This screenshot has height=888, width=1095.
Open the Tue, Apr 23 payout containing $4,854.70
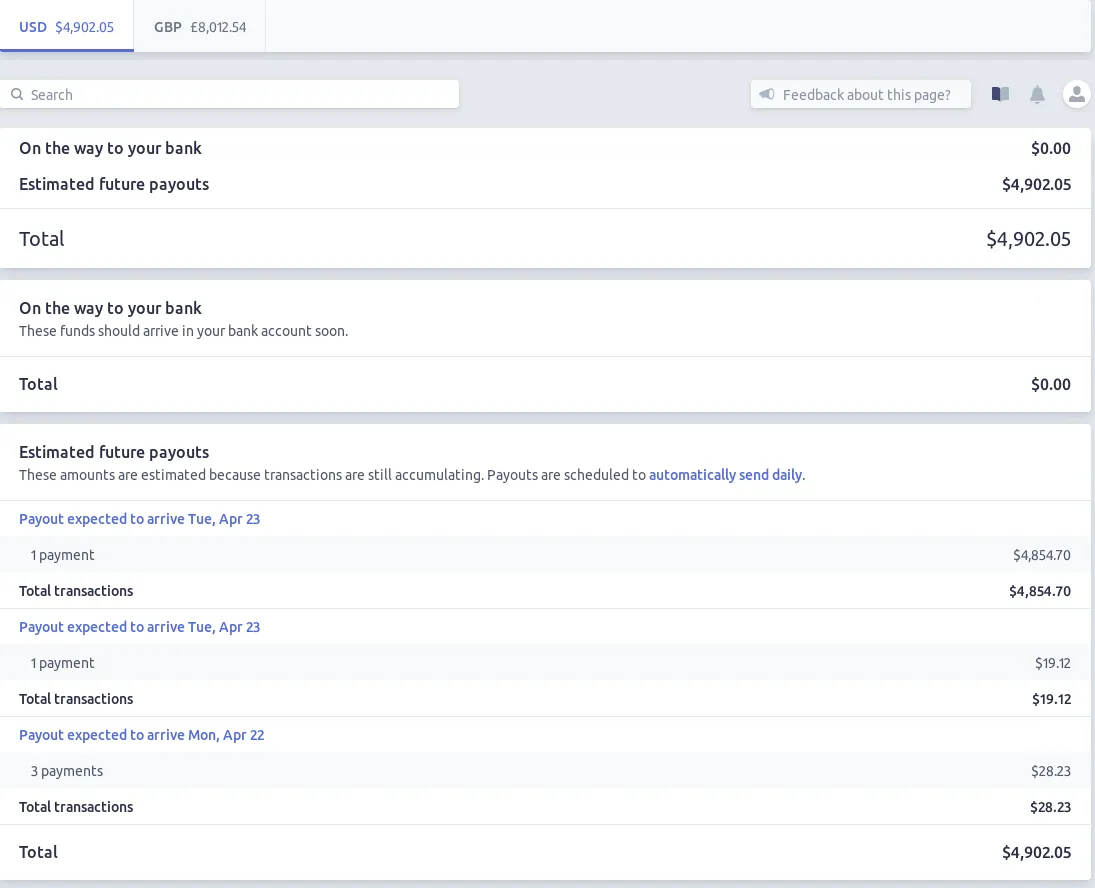click(139, 519)
